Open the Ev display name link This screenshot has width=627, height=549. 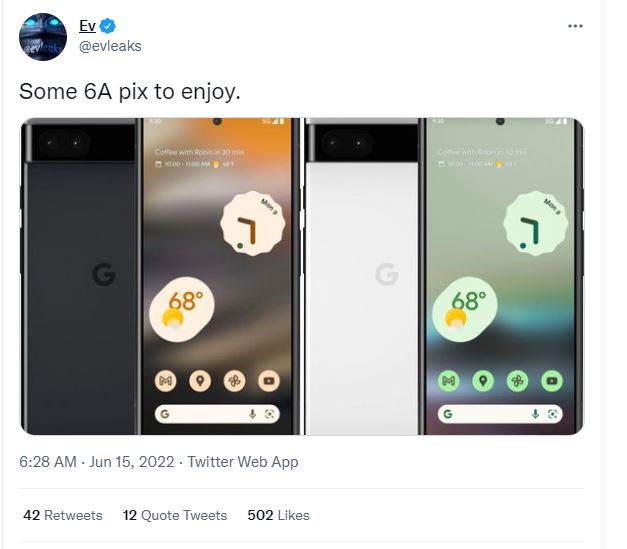(x=87, y=26)
